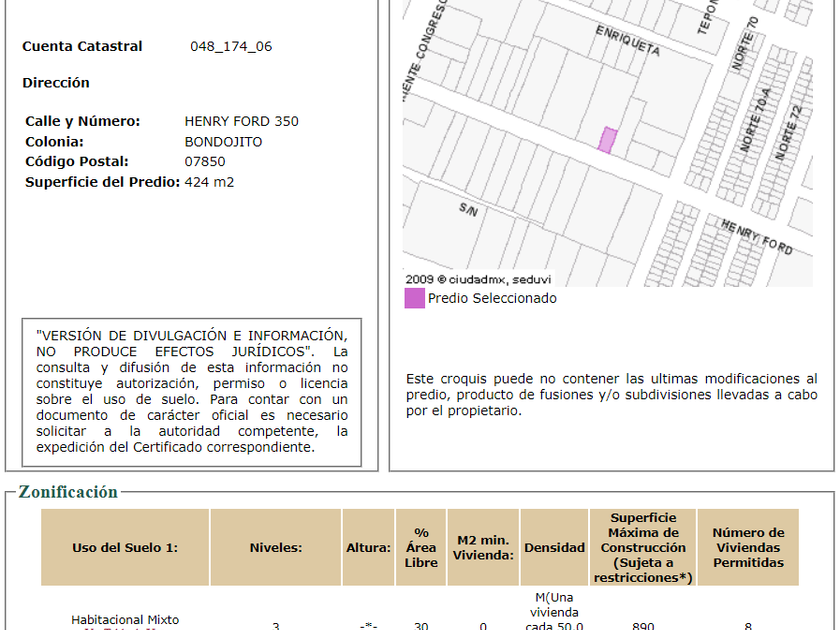Click the Este croquis puede no contener note

(611, 395)
